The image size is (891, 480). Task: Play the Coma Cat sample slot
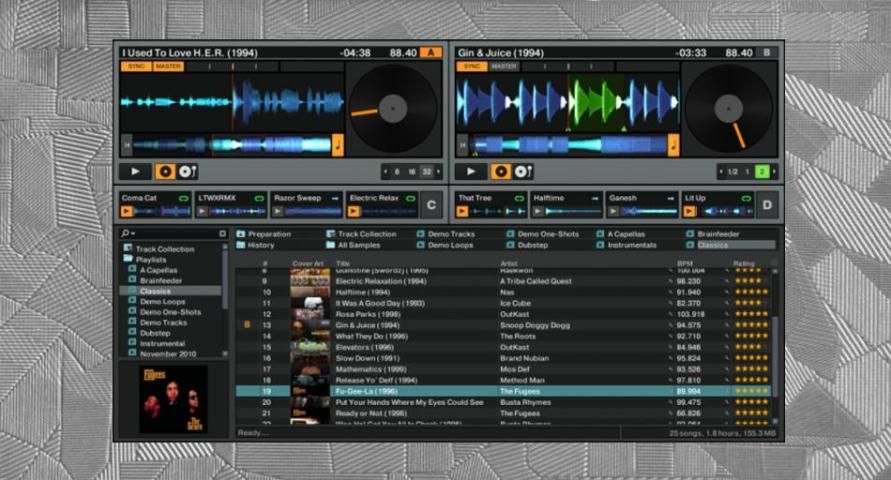(126, 211)
